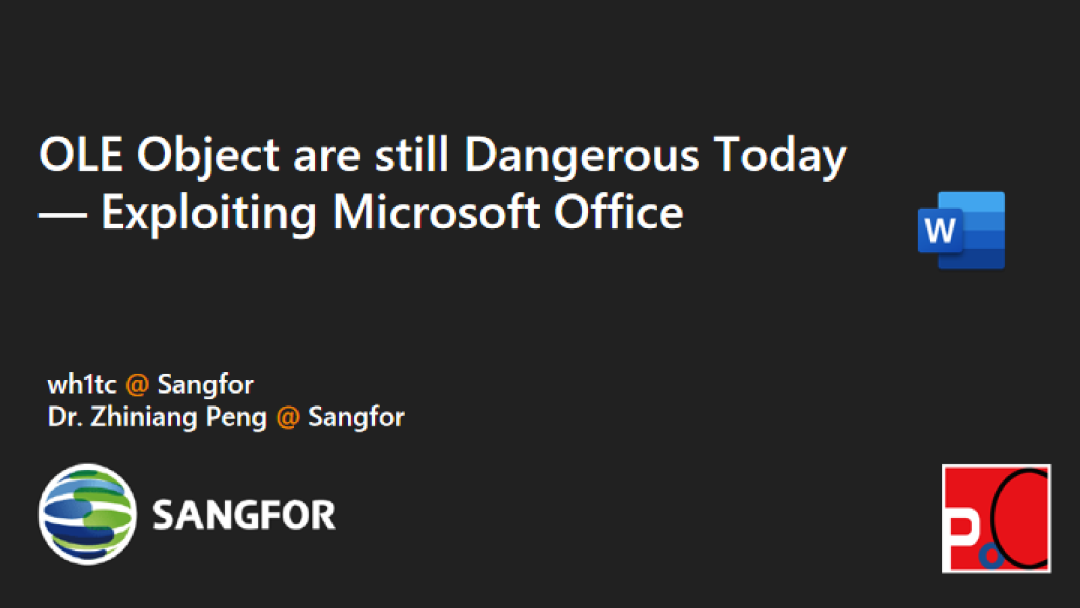Click the white SANGFOR wordmark text
1080x608 pixels.
point(244,515)
